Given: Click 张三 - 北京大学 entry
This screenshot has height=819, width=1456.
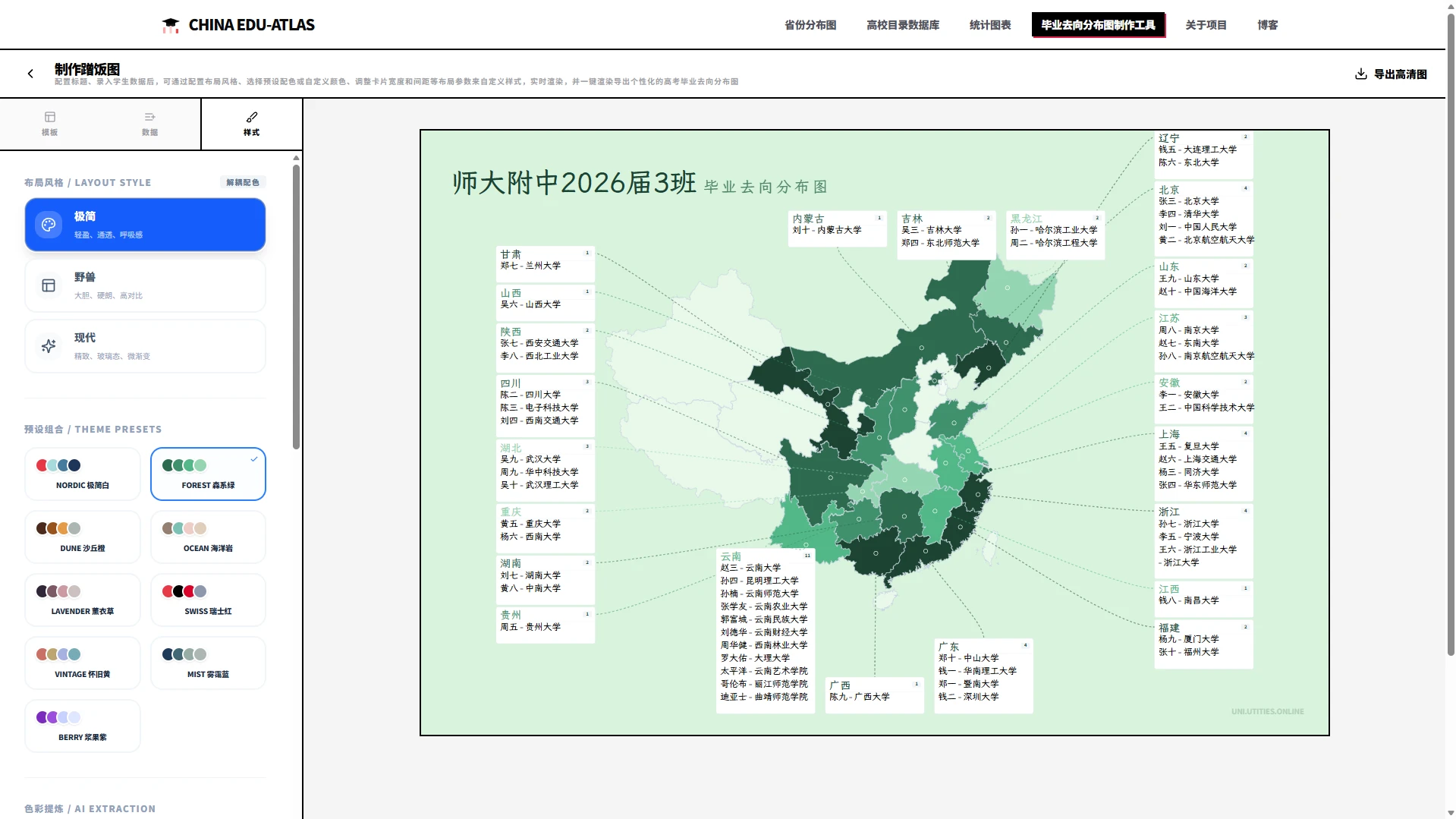Looking at the screenshot, I should pyautogui.click(x=1189, y=201).
